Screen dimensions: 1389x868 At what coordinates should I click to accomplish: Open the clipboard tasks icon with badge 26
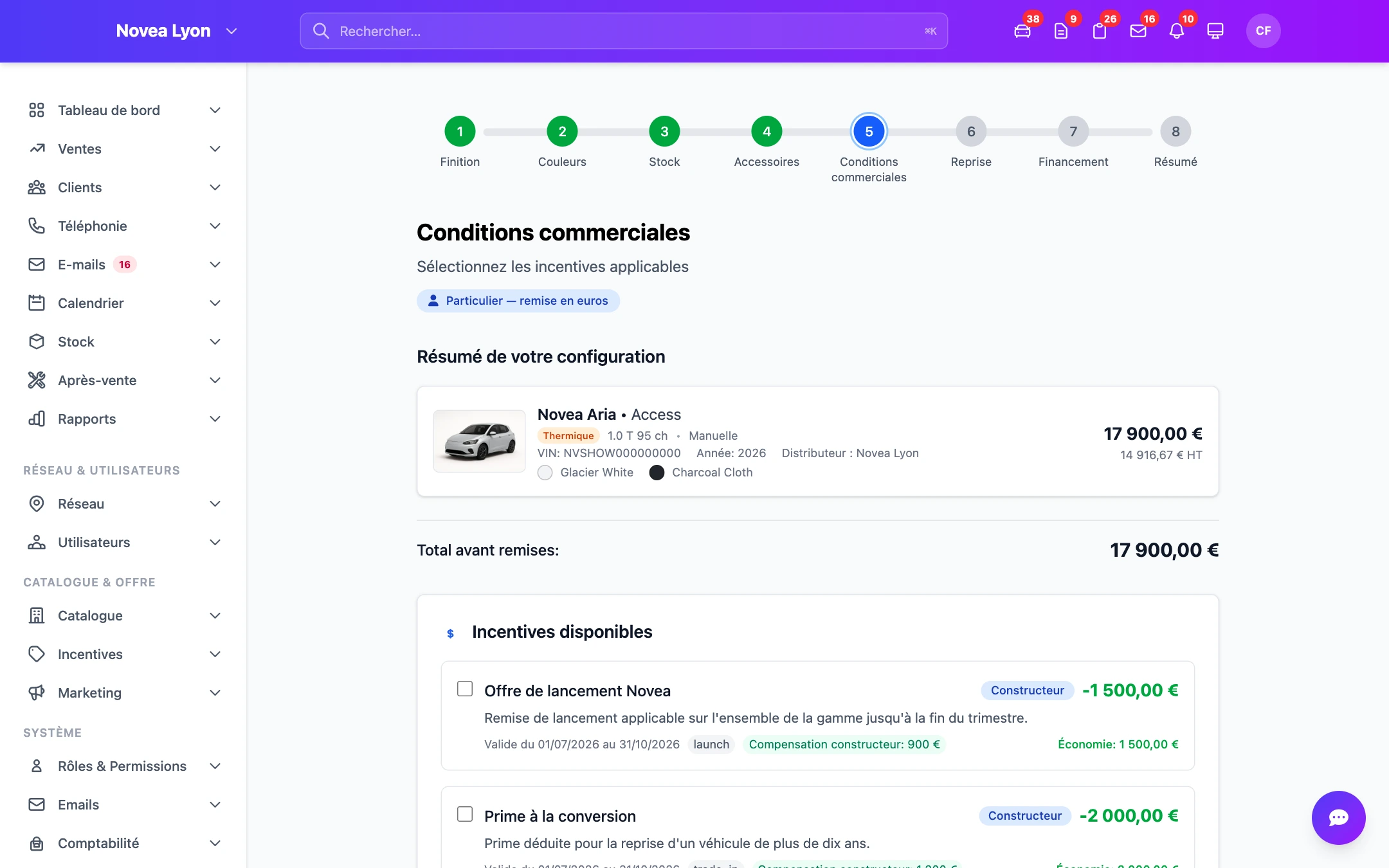pos(1100,31)
